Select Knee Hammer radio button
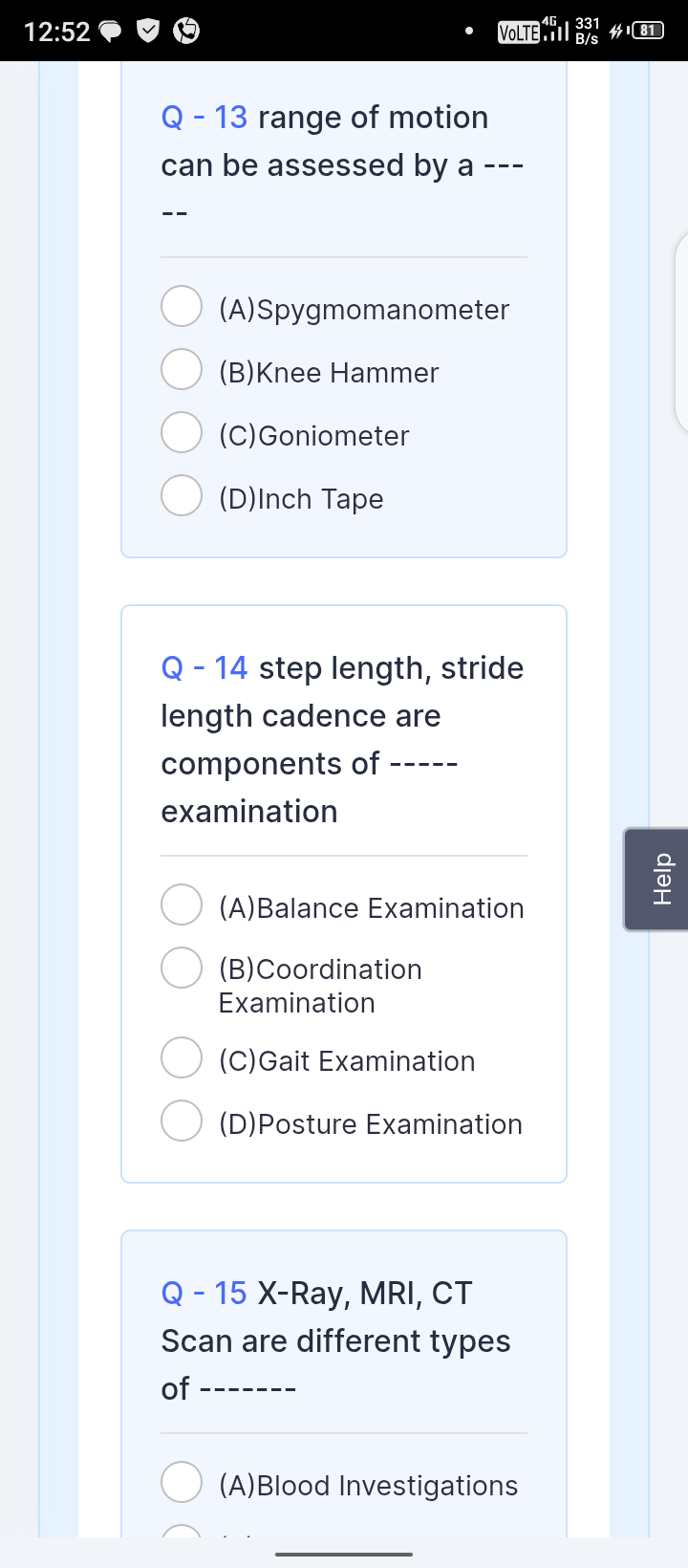This screenshot has width=688, height=1568. 182,369
